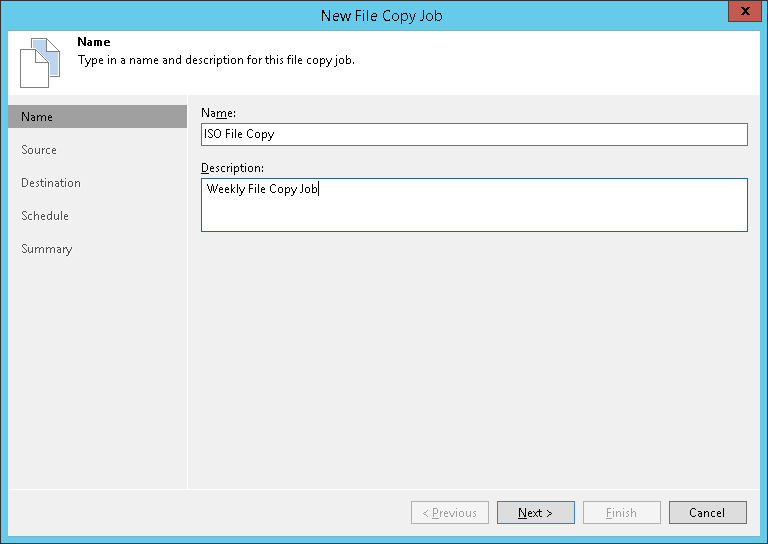Cancel the new file copy job wizard
Viewport: 768px width, 544px height.
pyautogui.click(x=707, y=513)
